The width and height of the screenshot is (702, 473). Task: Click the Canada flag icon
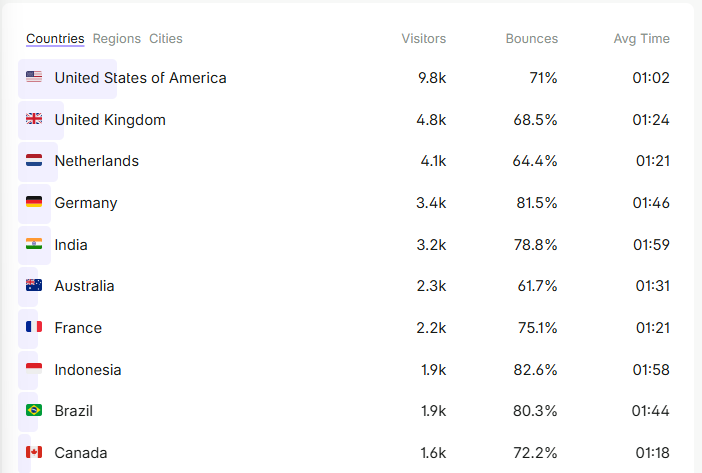click(x=34, y=452)
